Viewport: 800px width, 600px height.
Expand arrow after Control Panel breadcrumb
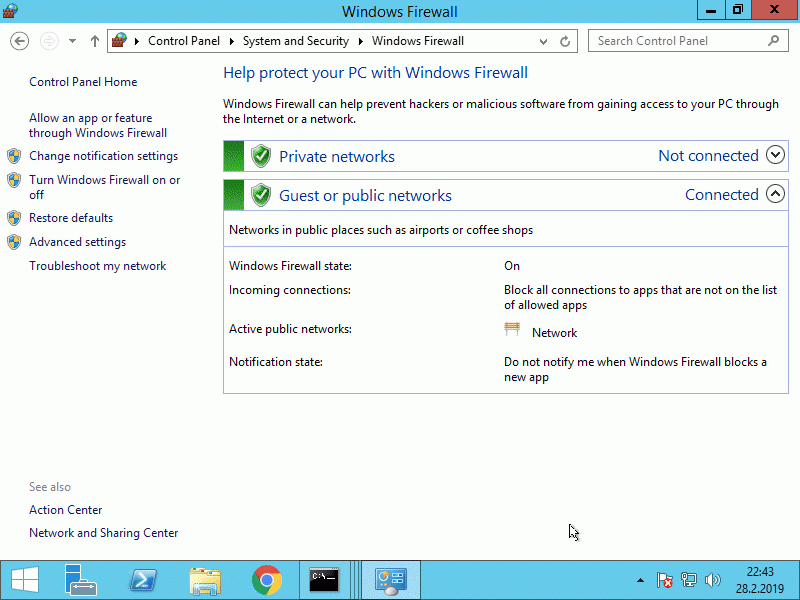(232, 41)
